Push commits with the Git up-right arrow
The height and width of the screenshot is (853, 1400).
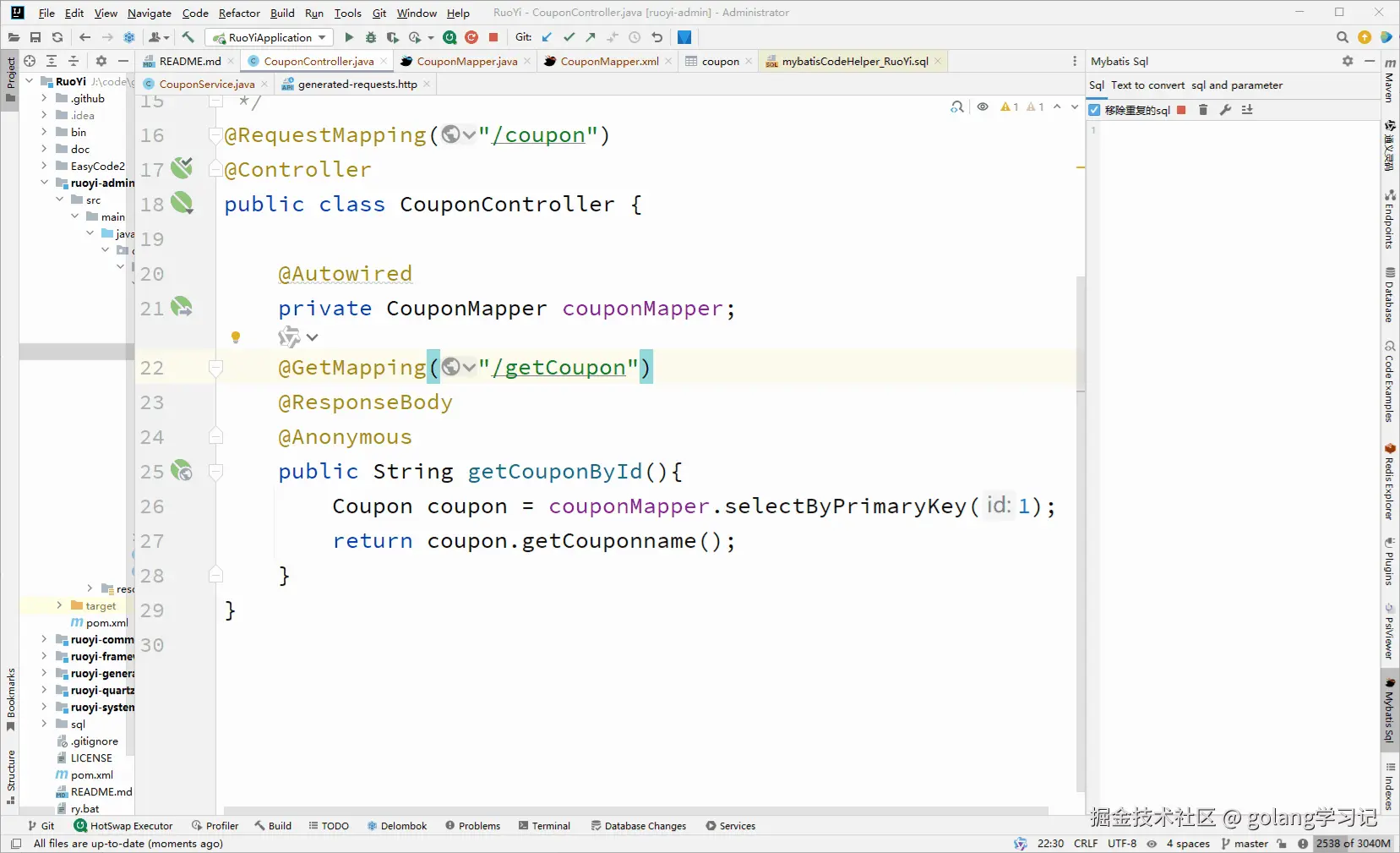[591, 37]
